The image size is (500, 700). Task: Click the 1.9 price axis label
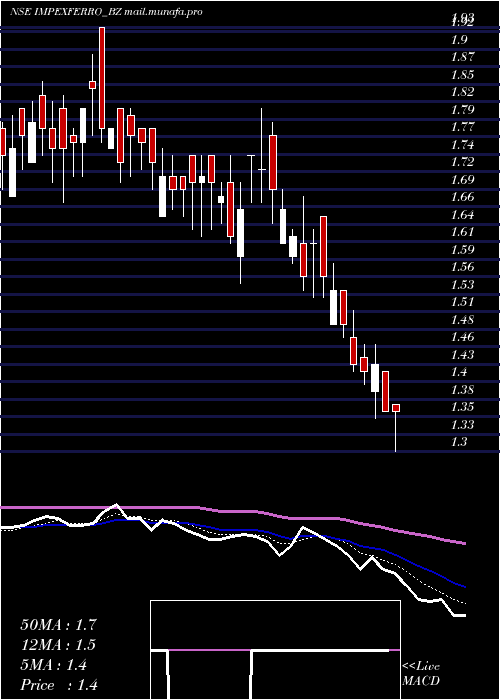459,40
